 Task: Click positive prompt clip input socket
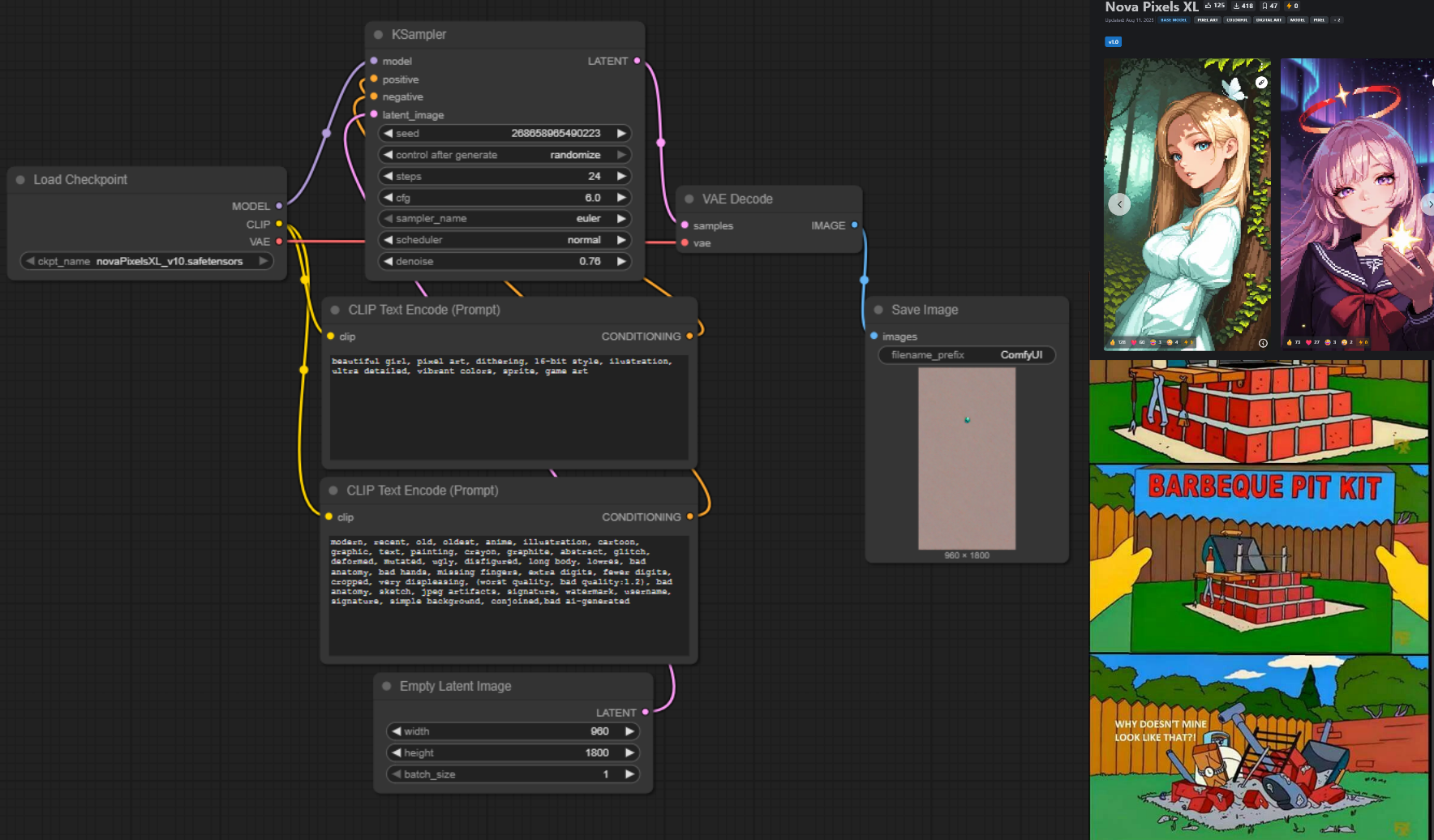pyautogui.click(x=330, y=336)
